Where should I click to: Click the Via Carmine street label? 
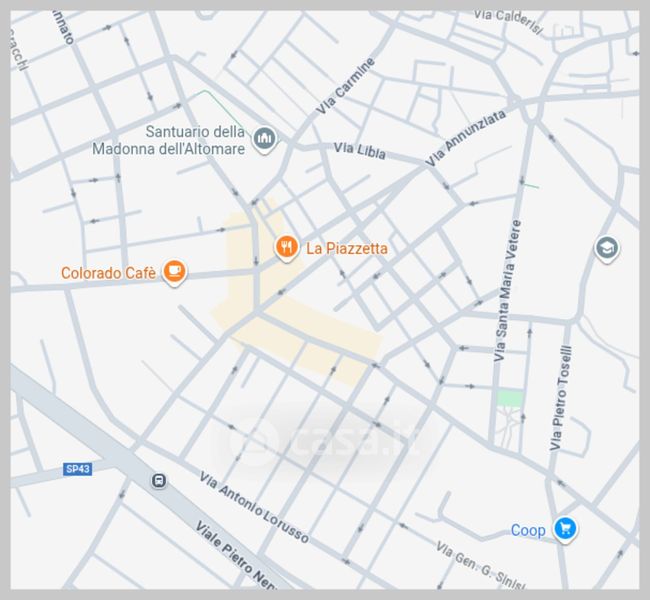(x=345, y=85)
